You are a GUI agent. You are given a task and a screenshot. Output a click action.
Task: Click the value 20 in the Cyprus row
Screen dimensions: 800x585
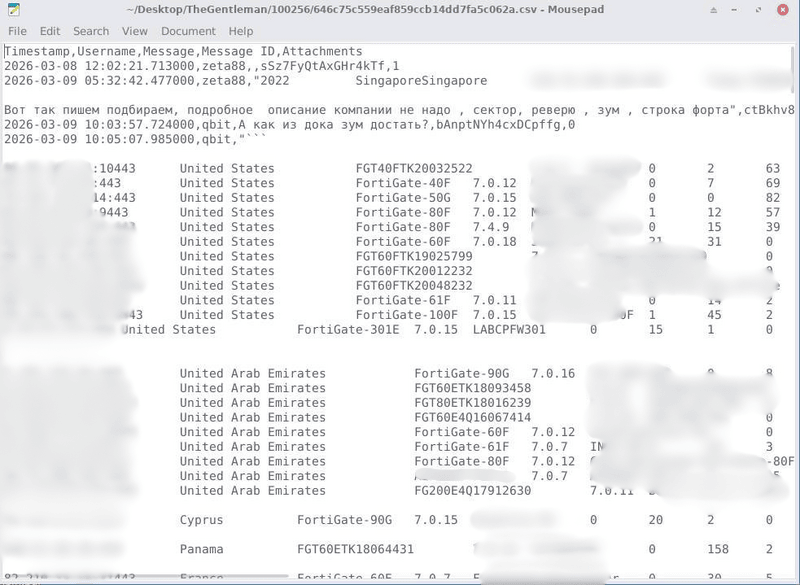[x=656, y=520]
